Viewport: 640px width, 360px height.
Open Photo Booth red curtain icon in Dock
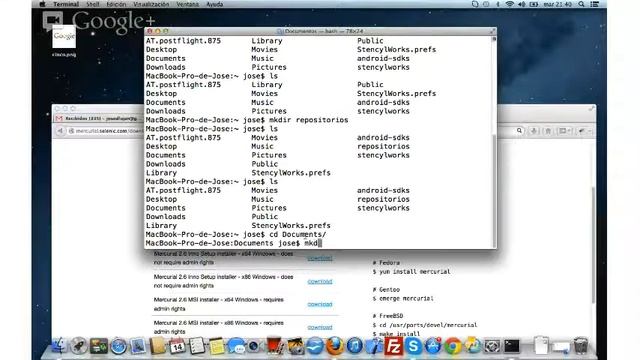[275, 346]
